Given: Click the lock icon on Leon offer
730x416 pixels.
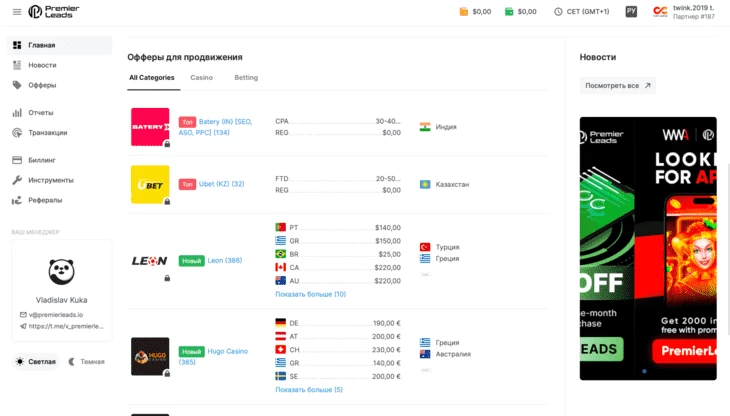Looking at the screenshot, I should click(x=167, y=278).
